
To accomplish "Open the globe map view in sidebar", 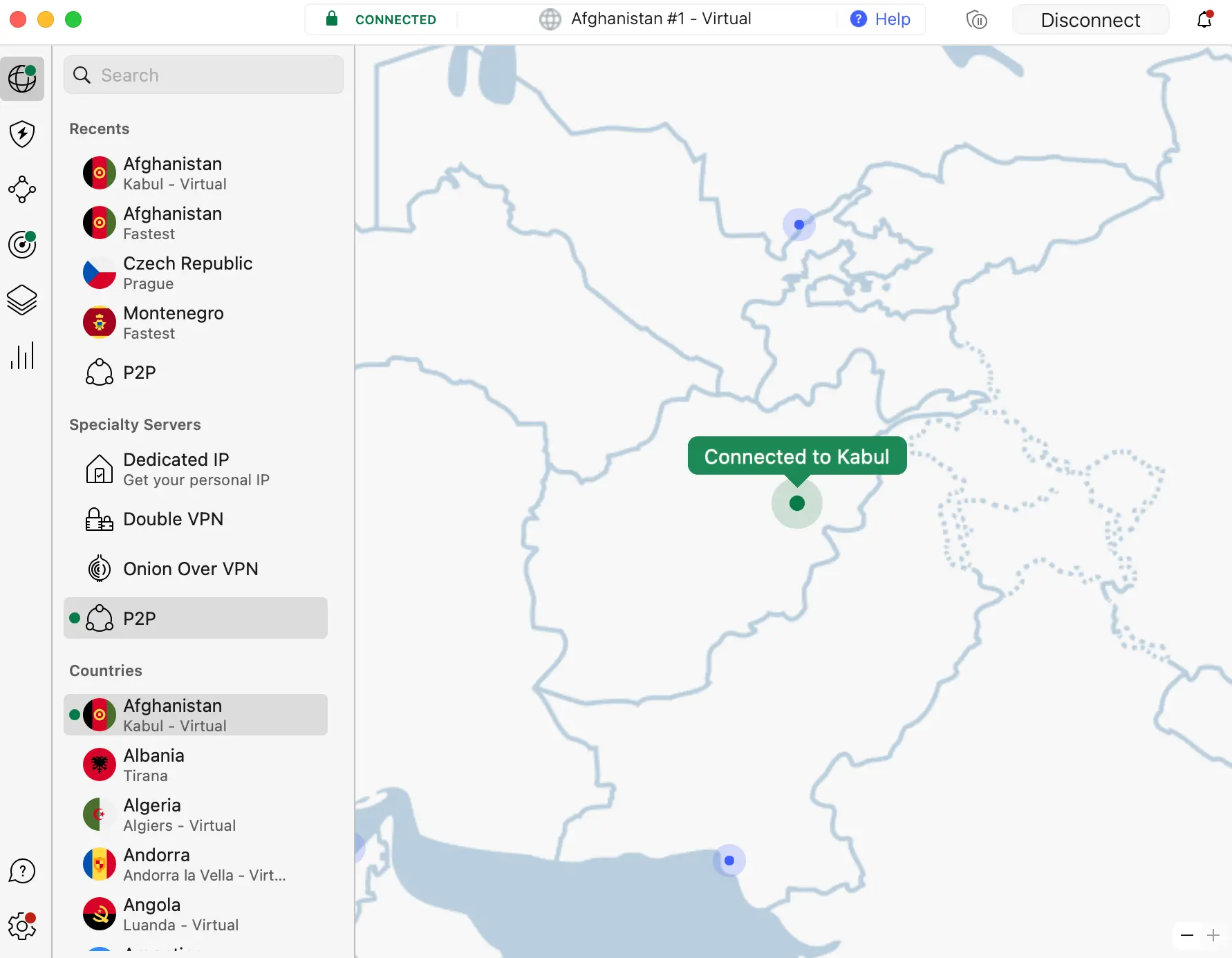I will click(22, 79).
